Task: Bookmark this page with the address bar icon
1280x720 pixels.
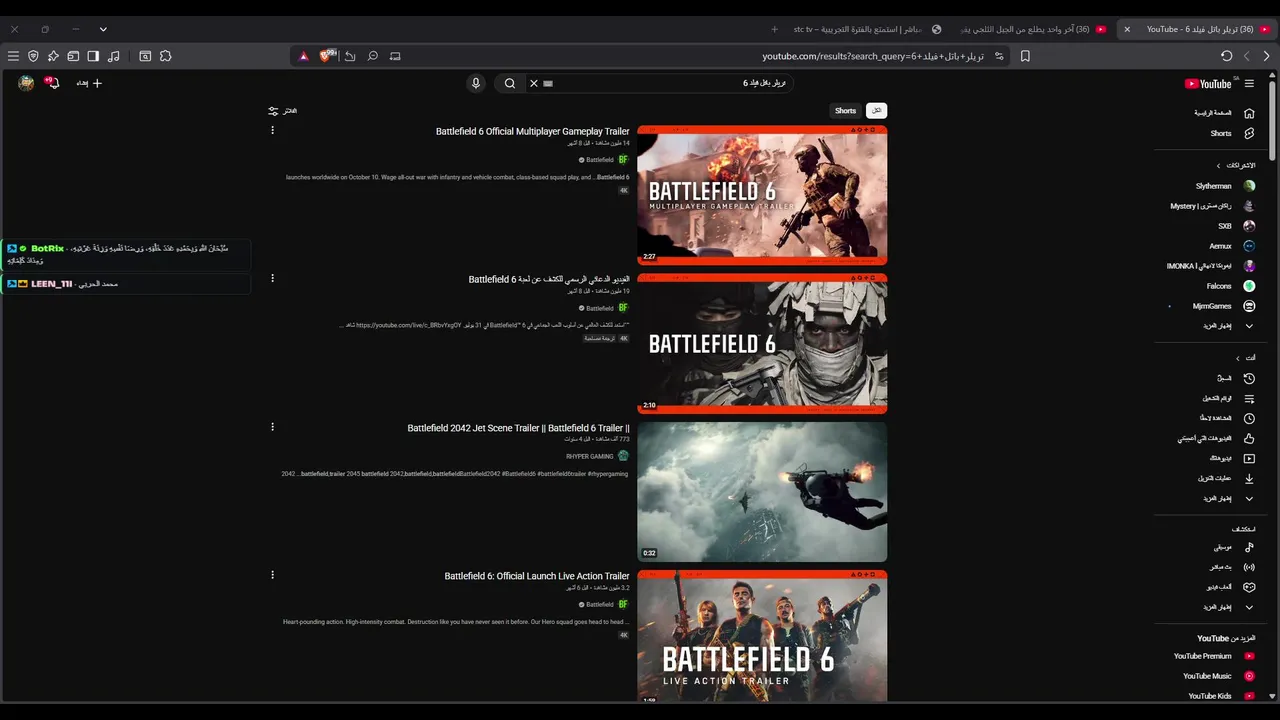Action: (1025, 56)
